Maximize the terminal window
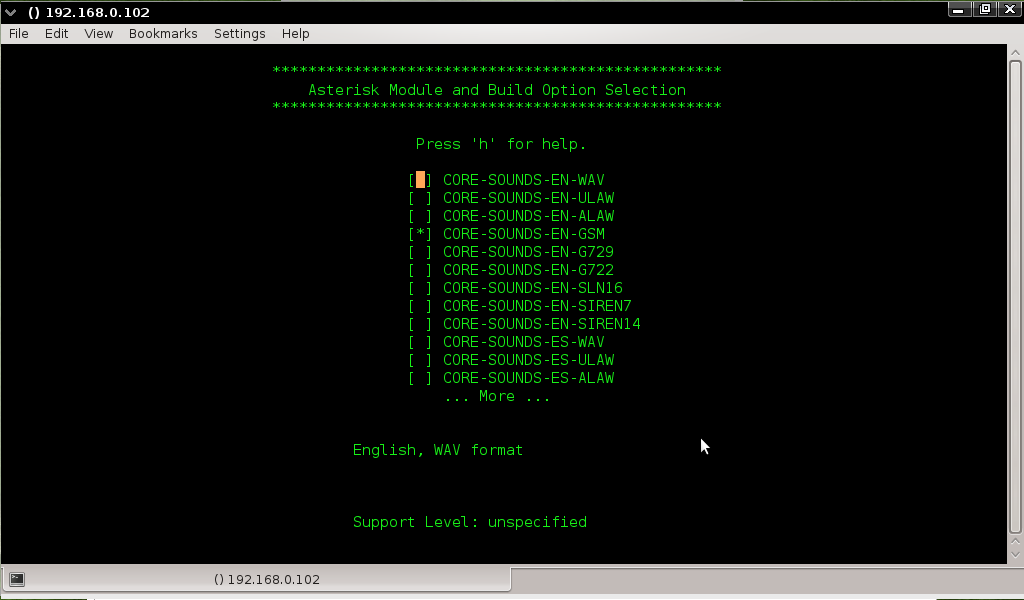 pyautogui.click(x=985, y=9)
